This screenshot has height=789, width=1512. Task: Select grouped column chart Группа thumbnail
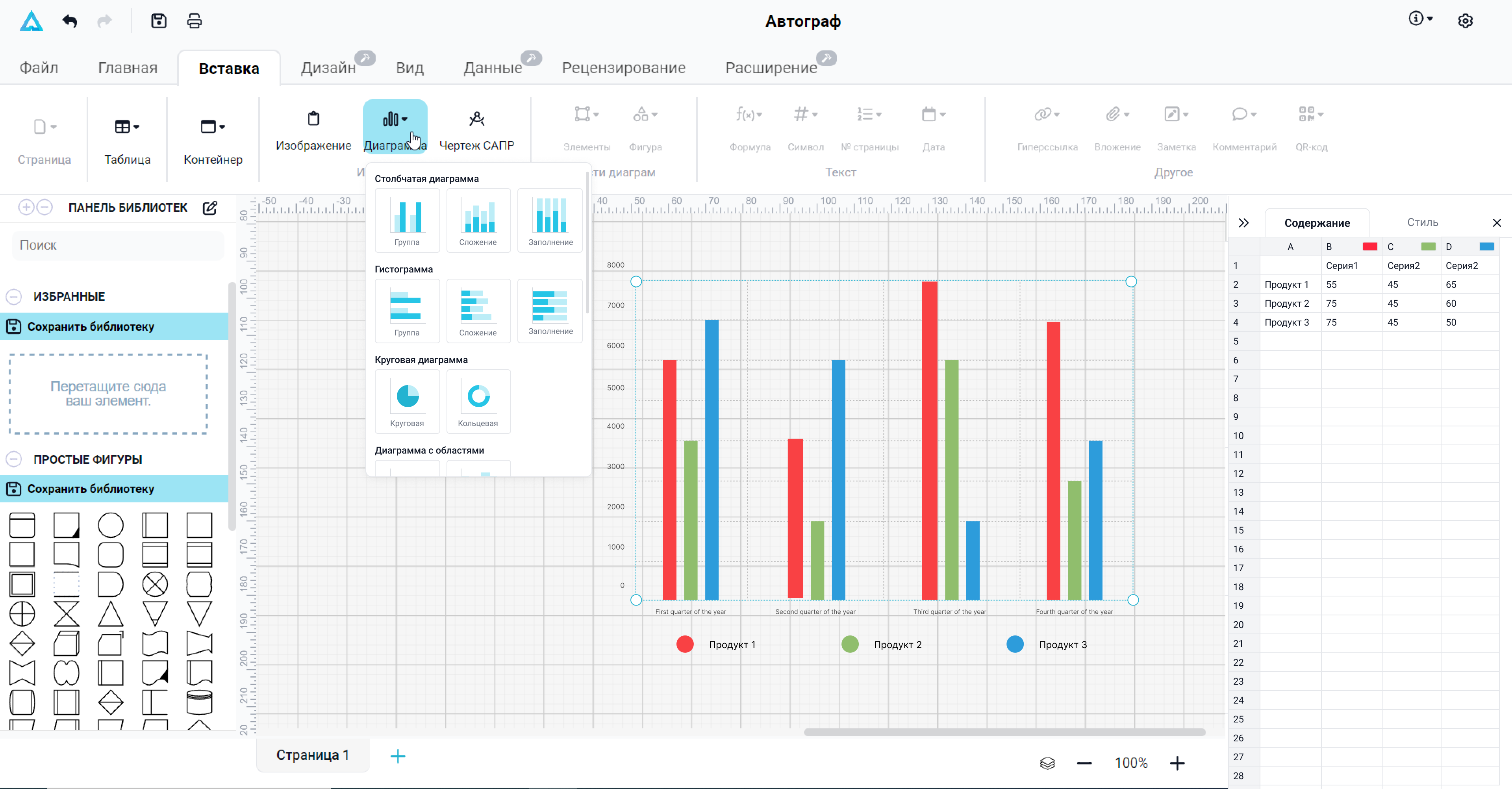407,220
